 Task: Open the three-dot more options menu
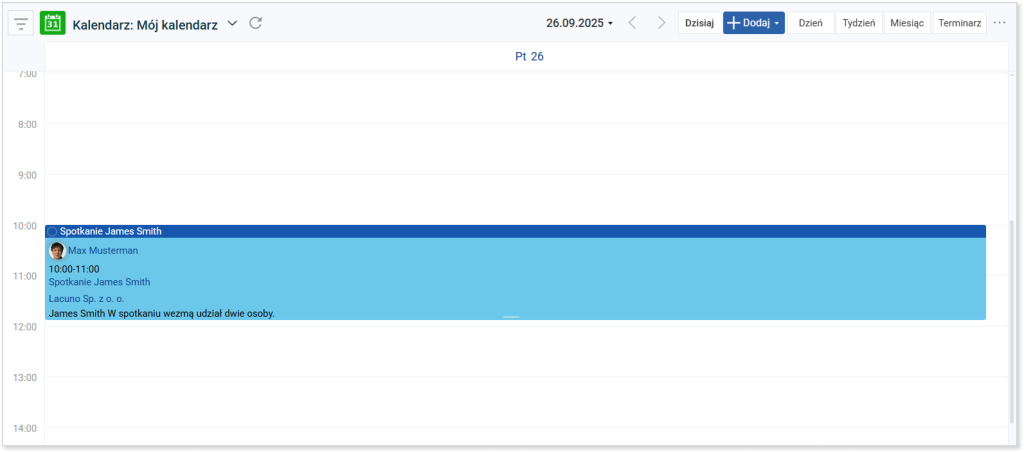(999, 23)
